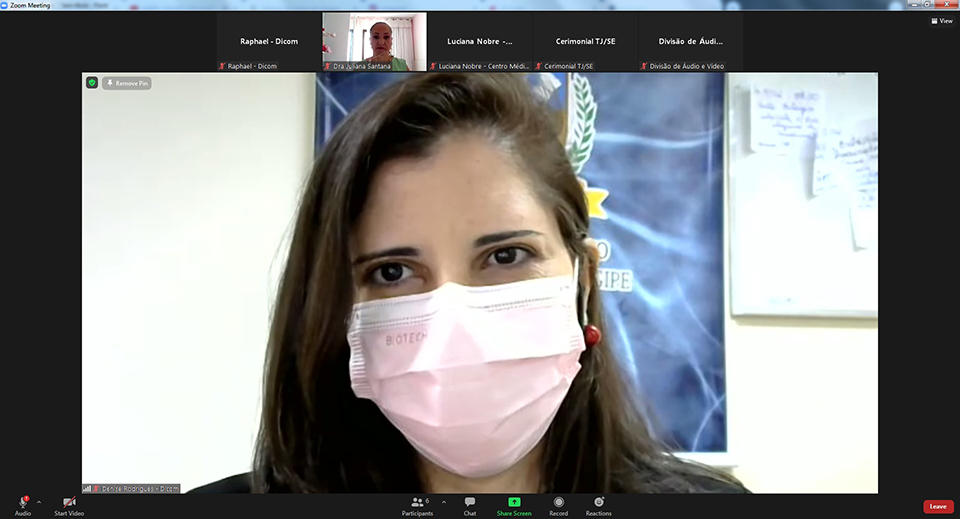
Task: Open the Chat panel
Action: [x=469, y=501]
